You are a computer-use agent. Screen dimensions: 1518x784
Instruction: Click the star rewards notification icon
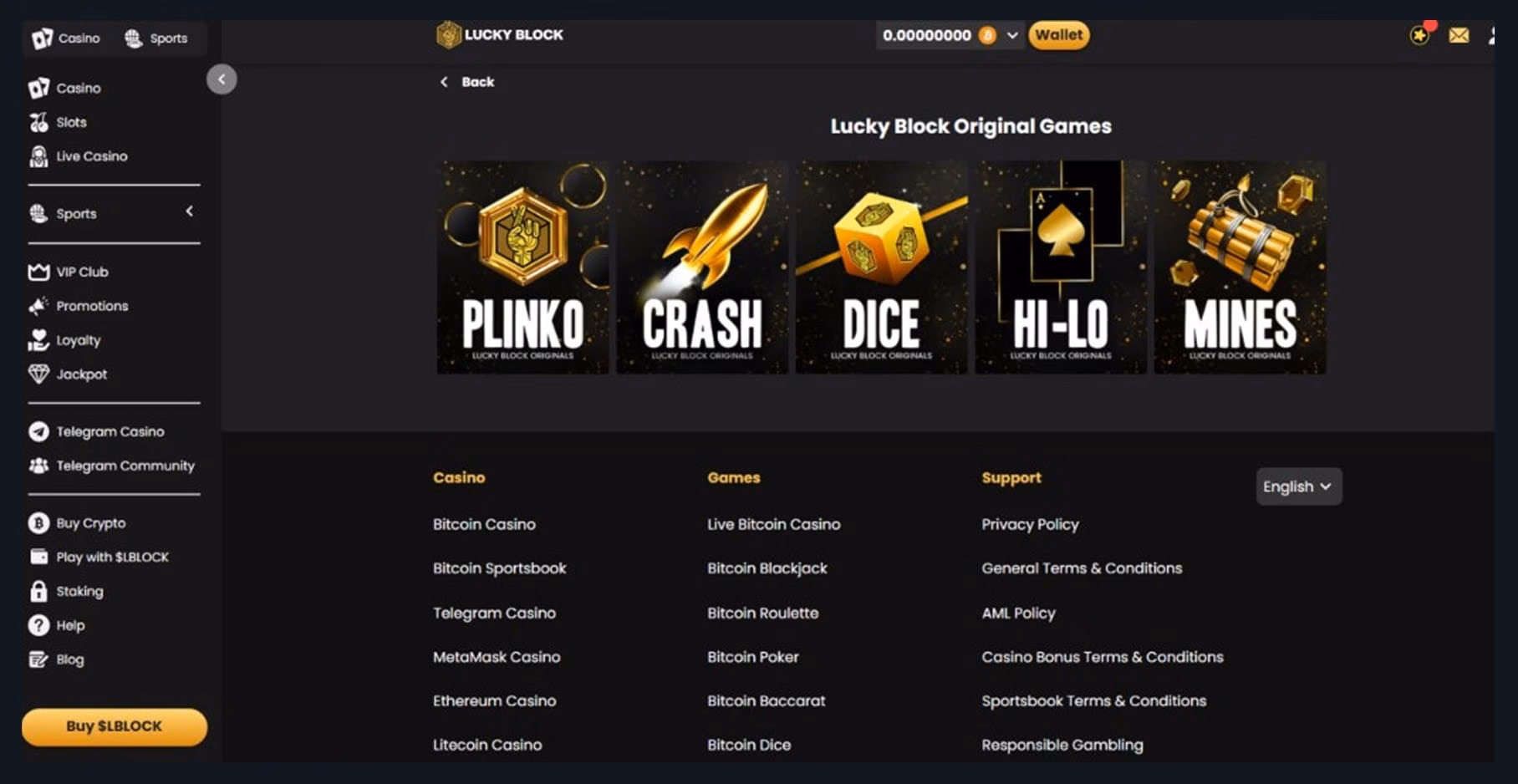point(1419,35)
